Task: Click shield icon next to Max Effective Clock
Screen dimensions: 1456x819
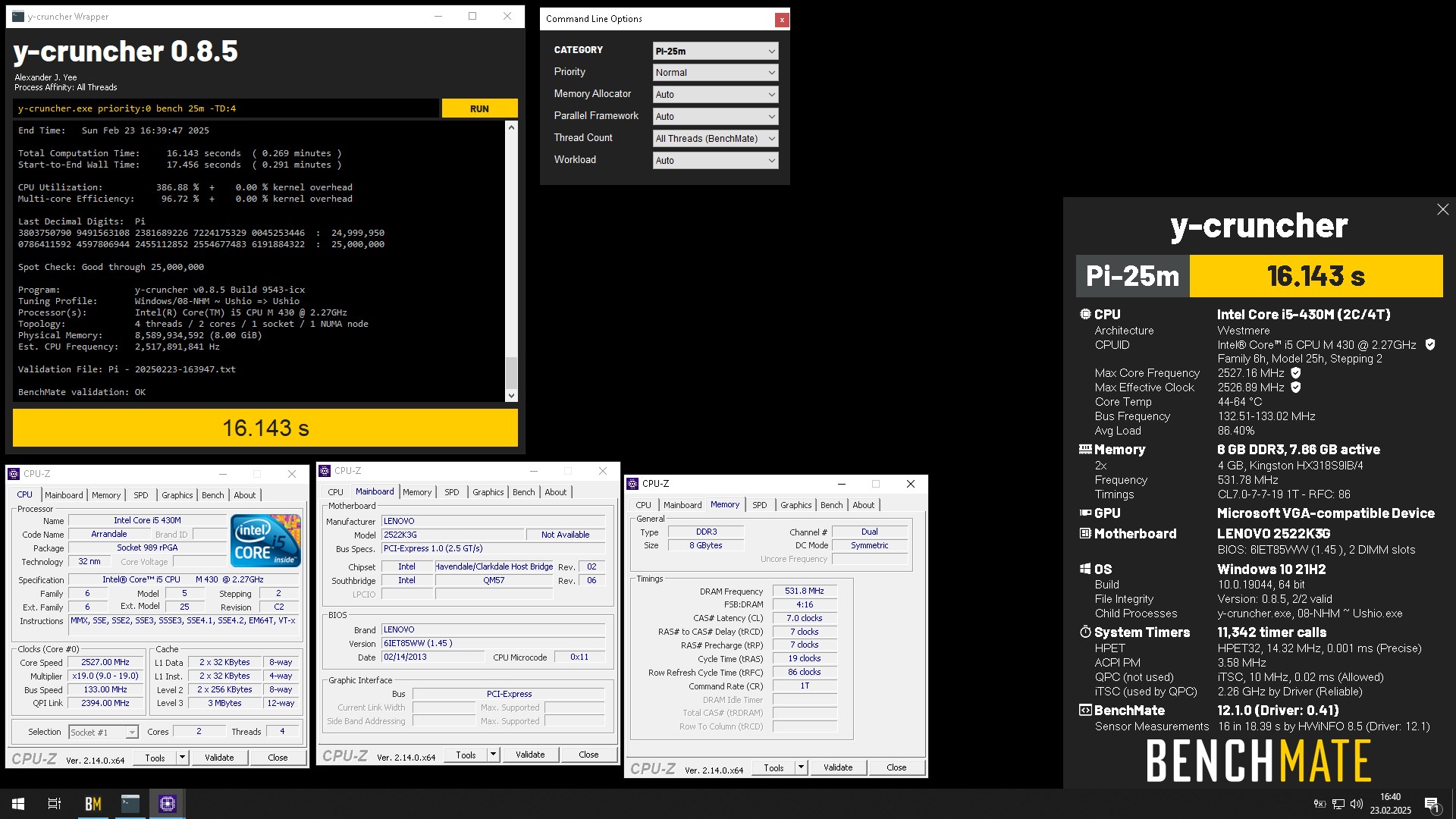Action: (1296, 388)
